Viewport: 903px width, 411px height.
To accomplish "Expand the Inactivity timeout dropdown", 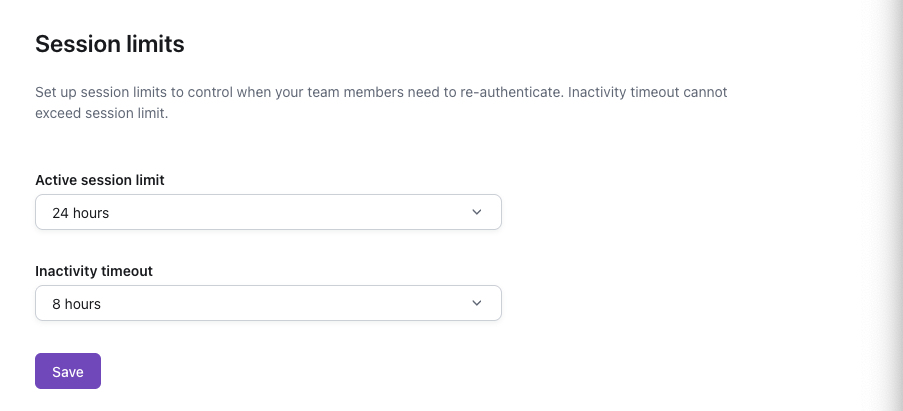I will (x=268, y=303).
